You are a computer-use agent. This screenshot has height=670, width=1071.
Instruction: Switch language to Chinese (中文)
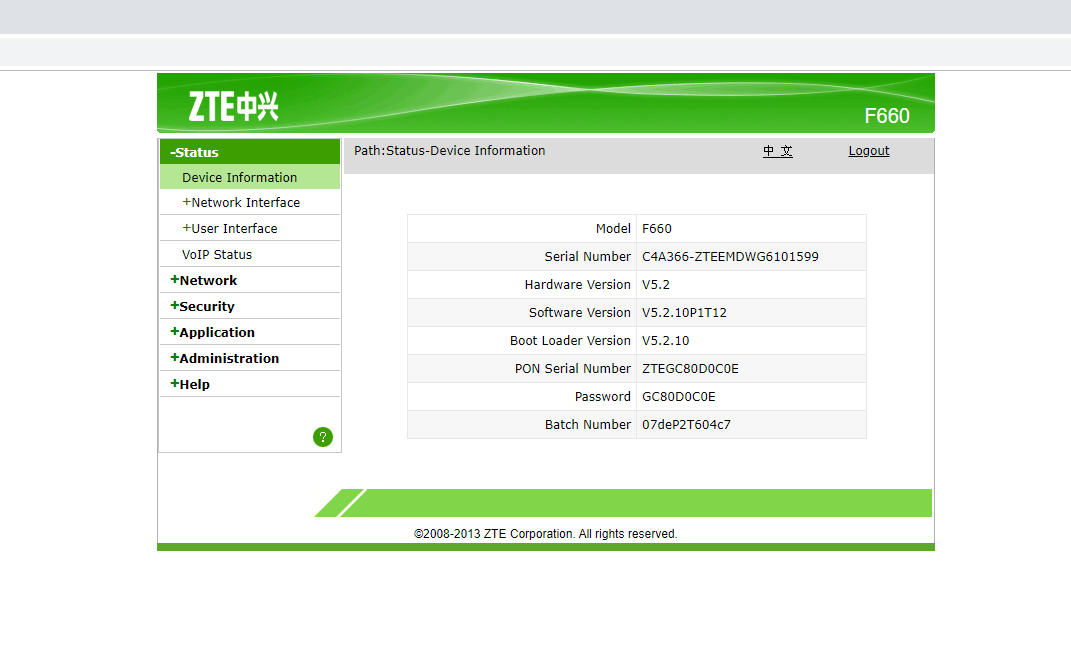coord(778,151)
